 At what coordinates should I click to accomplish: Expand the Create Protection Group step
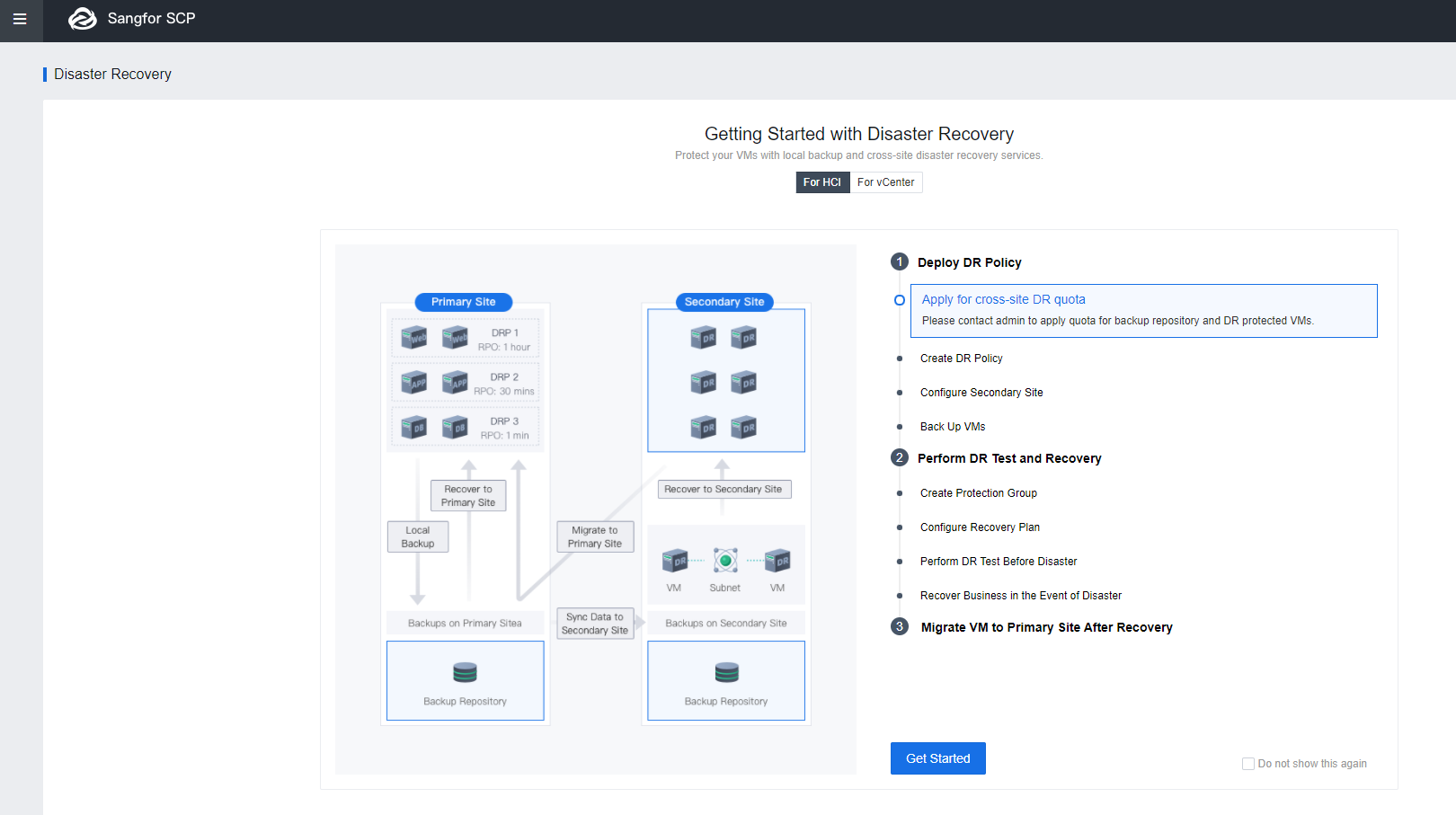point(978,493)
